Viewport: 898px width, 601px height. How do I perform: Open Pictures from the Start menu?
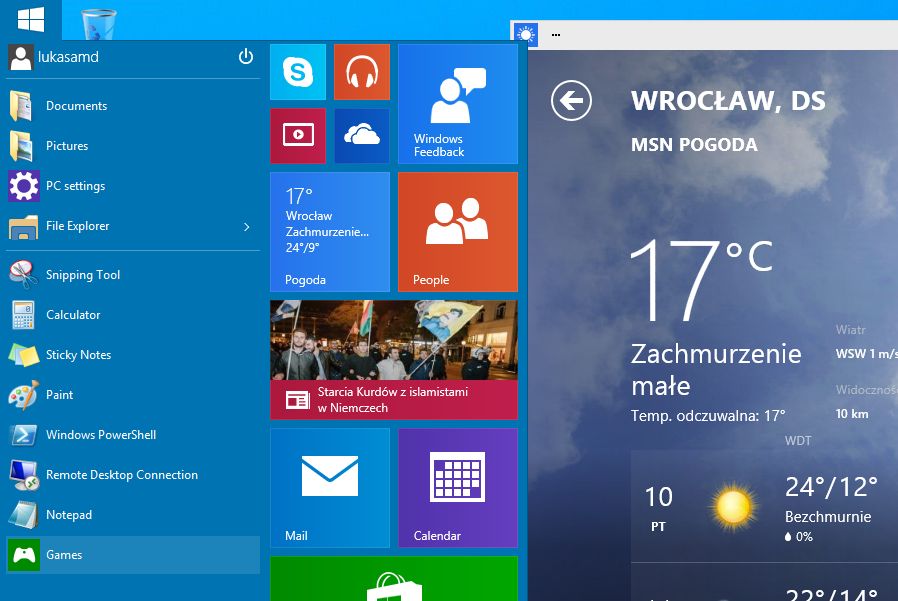coord(133,146)
